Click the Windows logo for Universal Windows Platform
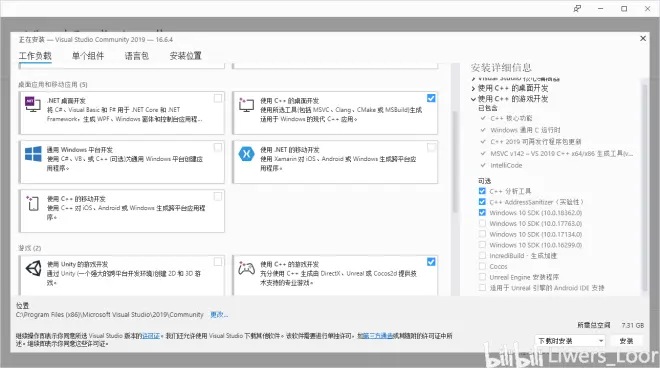This screenshot has height=368, width=660. point(33,154)
